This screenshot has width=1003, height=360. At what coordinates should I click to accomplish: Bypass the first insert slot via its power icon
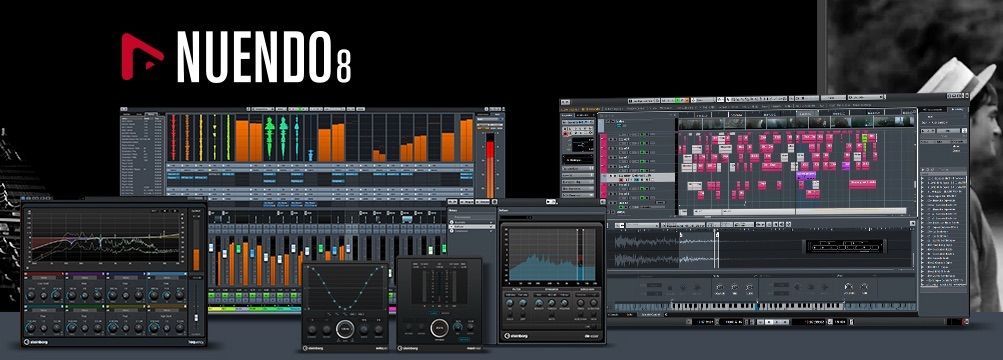pyautogui.click(x=451, y=221)
